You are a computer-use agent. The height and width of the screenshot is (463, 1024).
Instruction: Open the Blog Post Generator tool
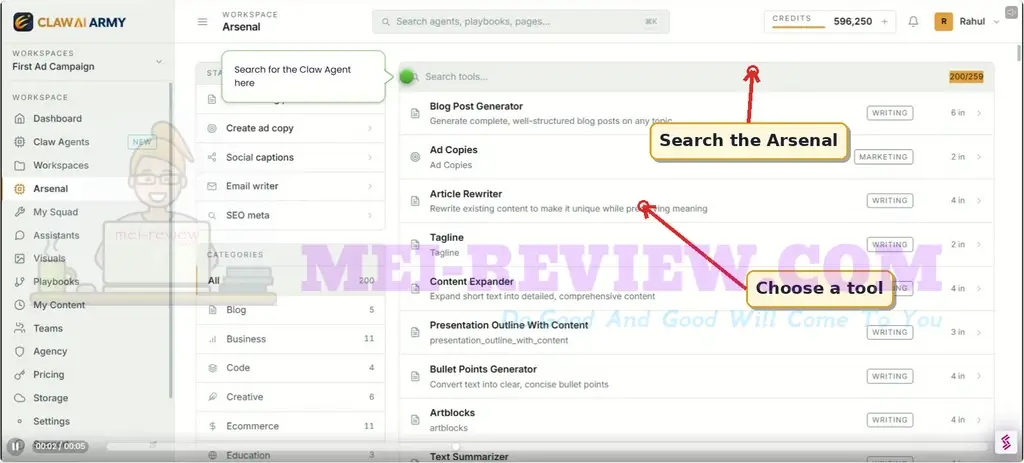click(x=696, y=113)
